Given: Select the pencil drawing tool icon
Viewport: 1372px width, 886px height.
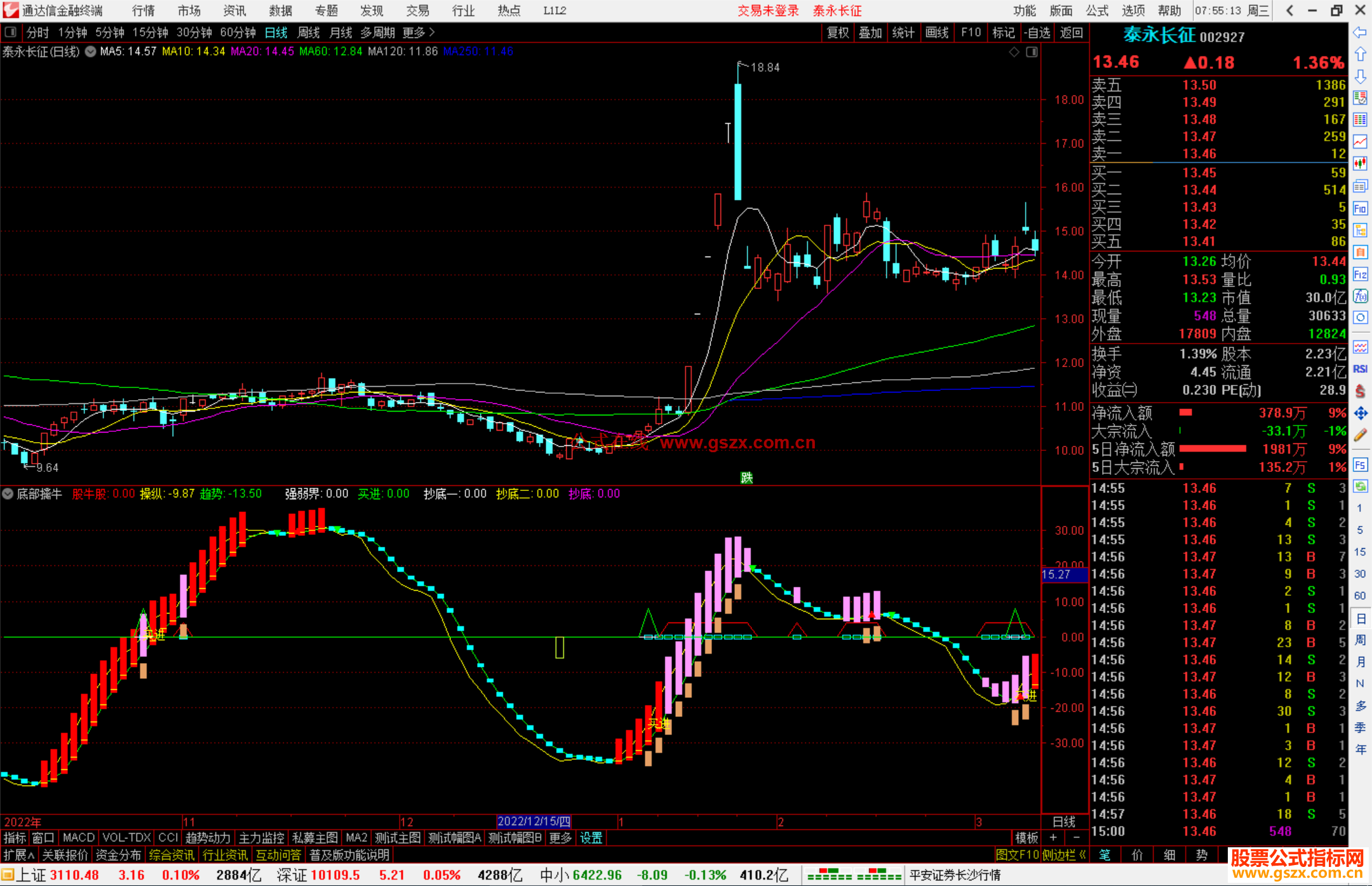Looking at the screenshot, I should (1360, 435).
